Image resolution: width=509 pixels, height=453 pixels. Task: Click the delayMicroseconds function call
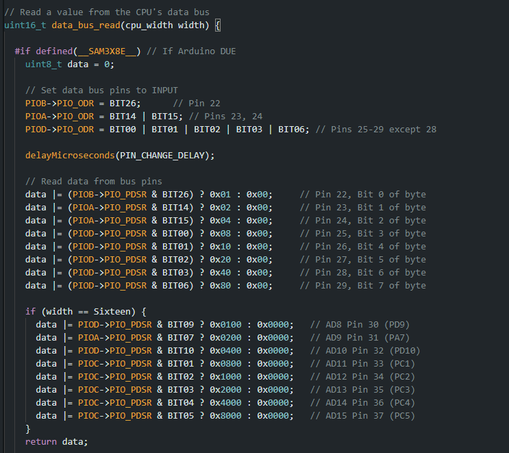70,155
